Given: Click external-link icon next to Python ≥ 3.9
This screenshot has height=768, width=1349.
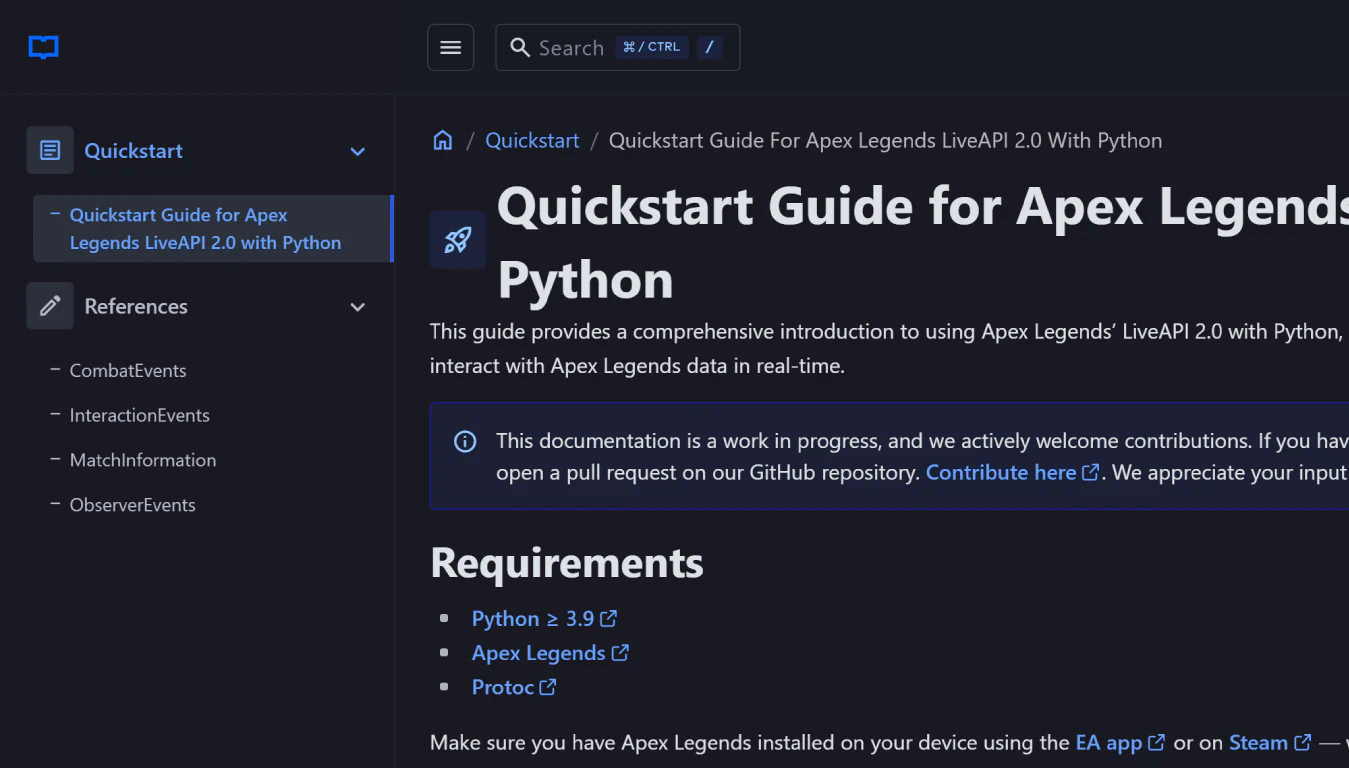Looking at the screenshot, I should point(608,619).
